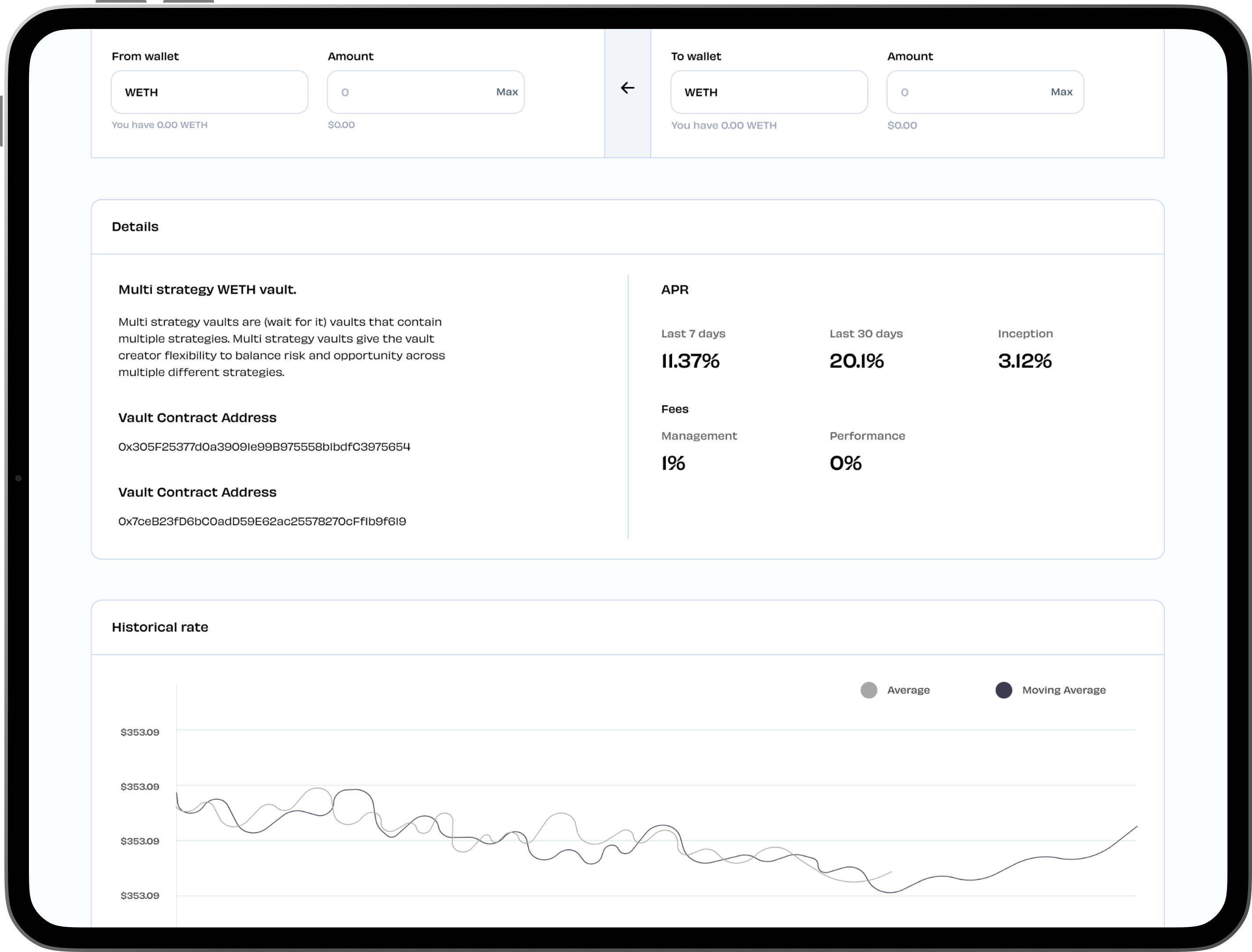Click the left arrow swap icon
This screenshot has height=952, width=1252.
coord(627,88)
